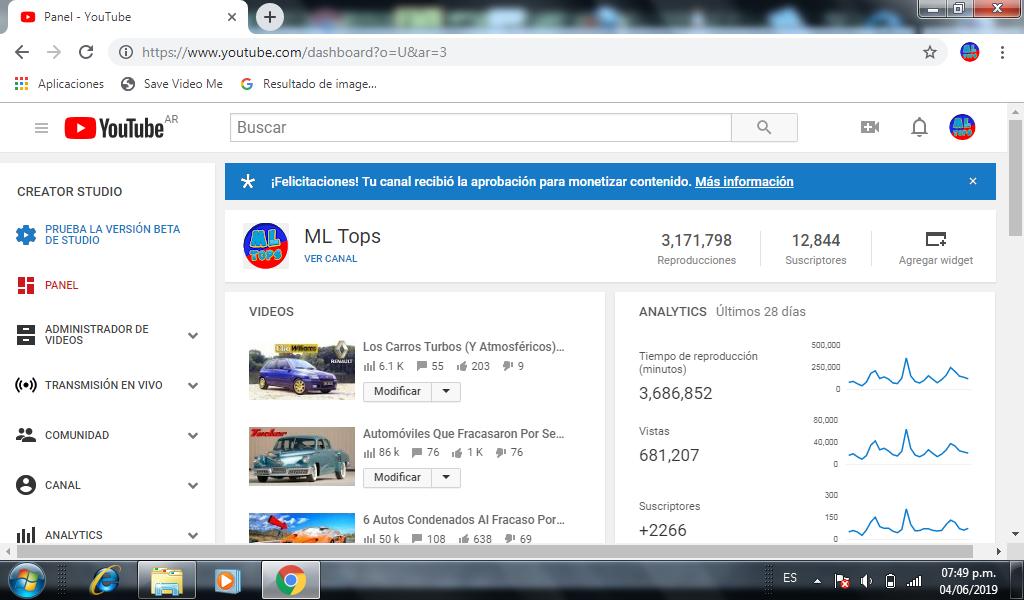
Task: Open the create video camera icon
Action: pos(869,127)
